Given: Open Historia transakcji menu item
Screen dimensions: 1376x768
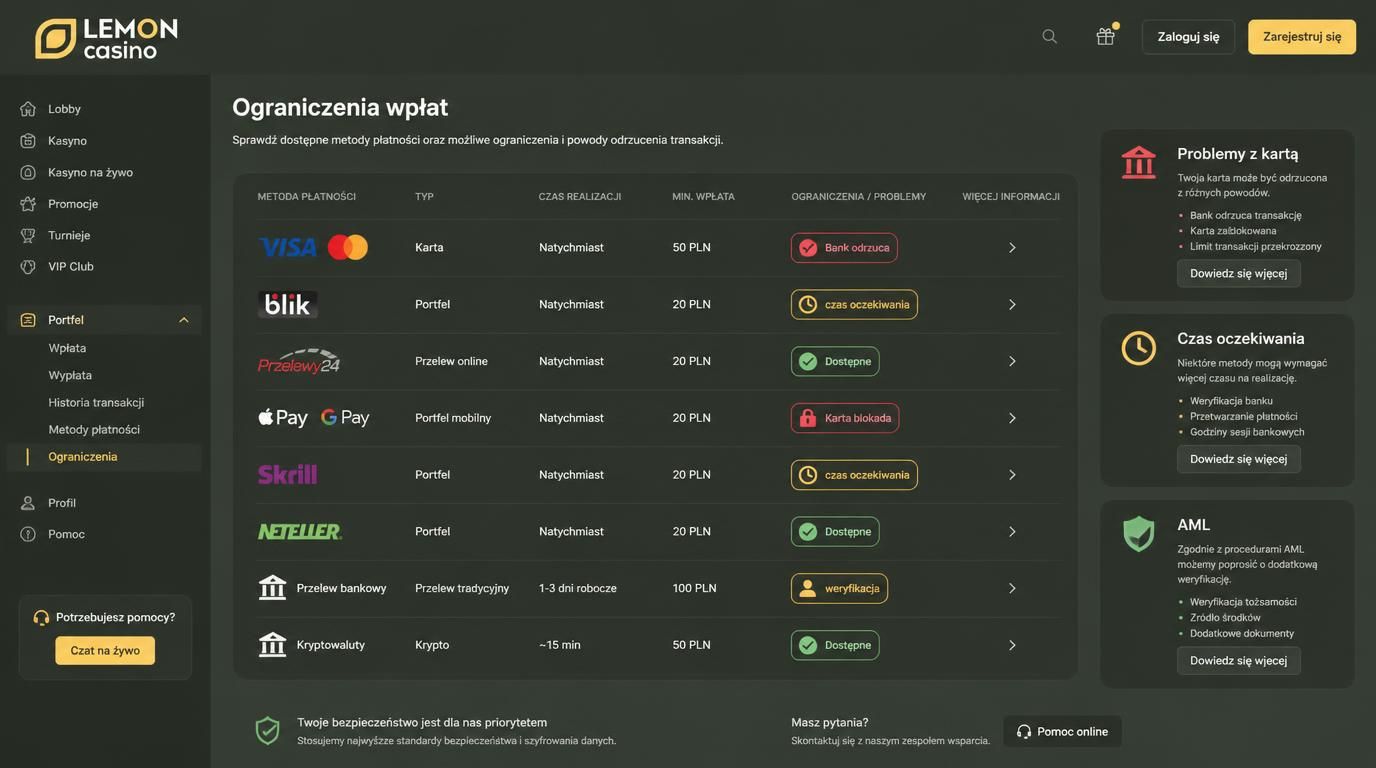Looking at the screenshot, I should pos(96,402).
